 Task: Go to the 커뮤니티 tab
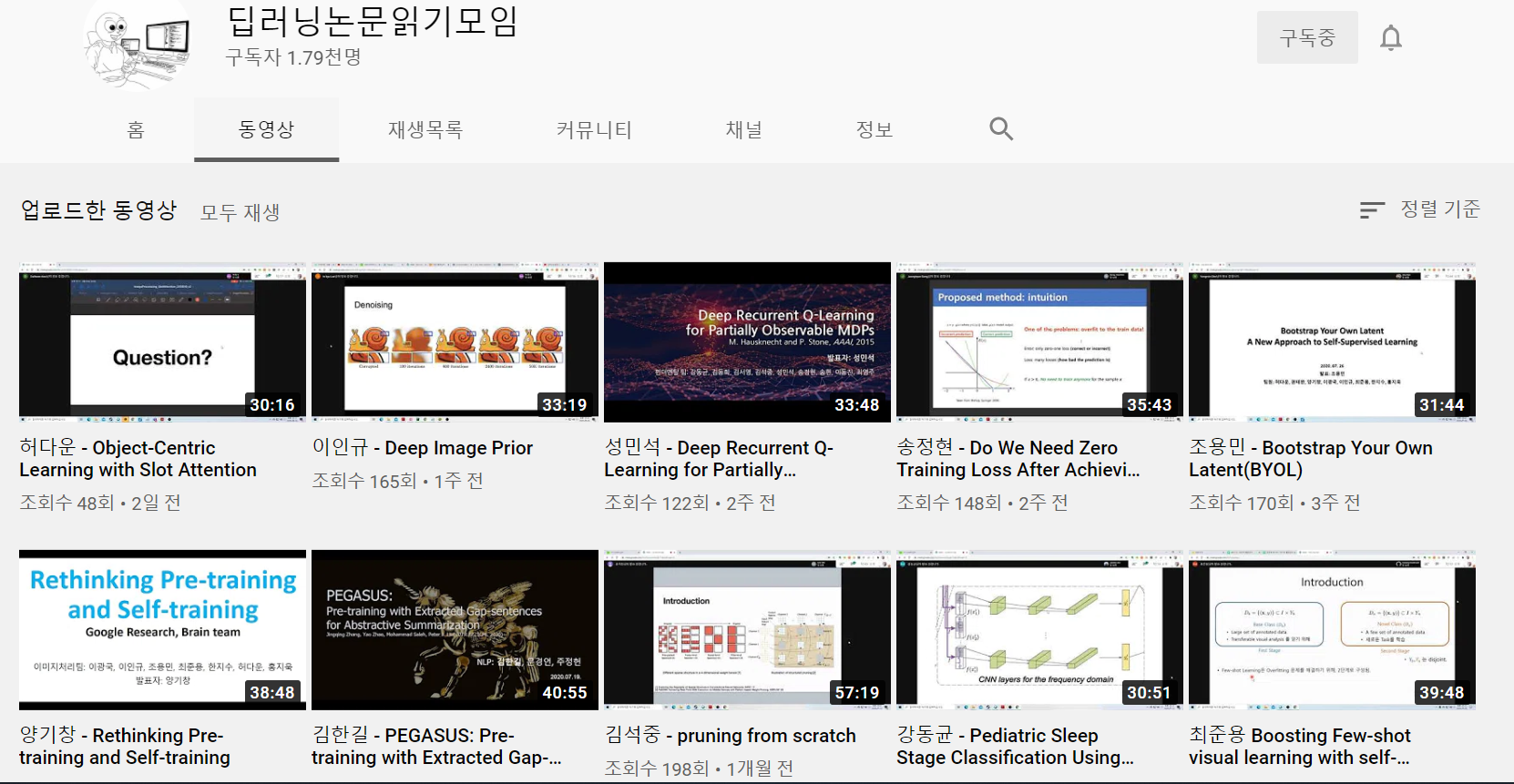click(x=594, y=130)
